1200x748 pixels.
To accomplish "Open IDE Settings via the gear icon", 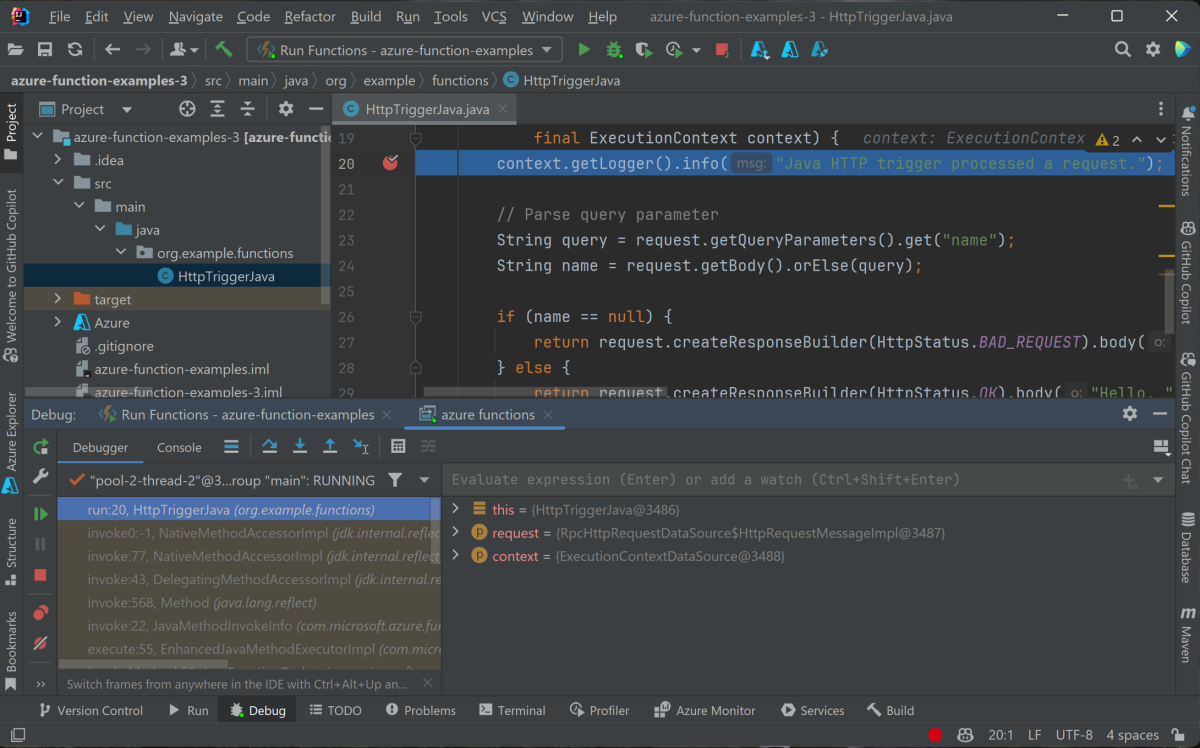I will pyautogui.click(x=1153, y=49).
